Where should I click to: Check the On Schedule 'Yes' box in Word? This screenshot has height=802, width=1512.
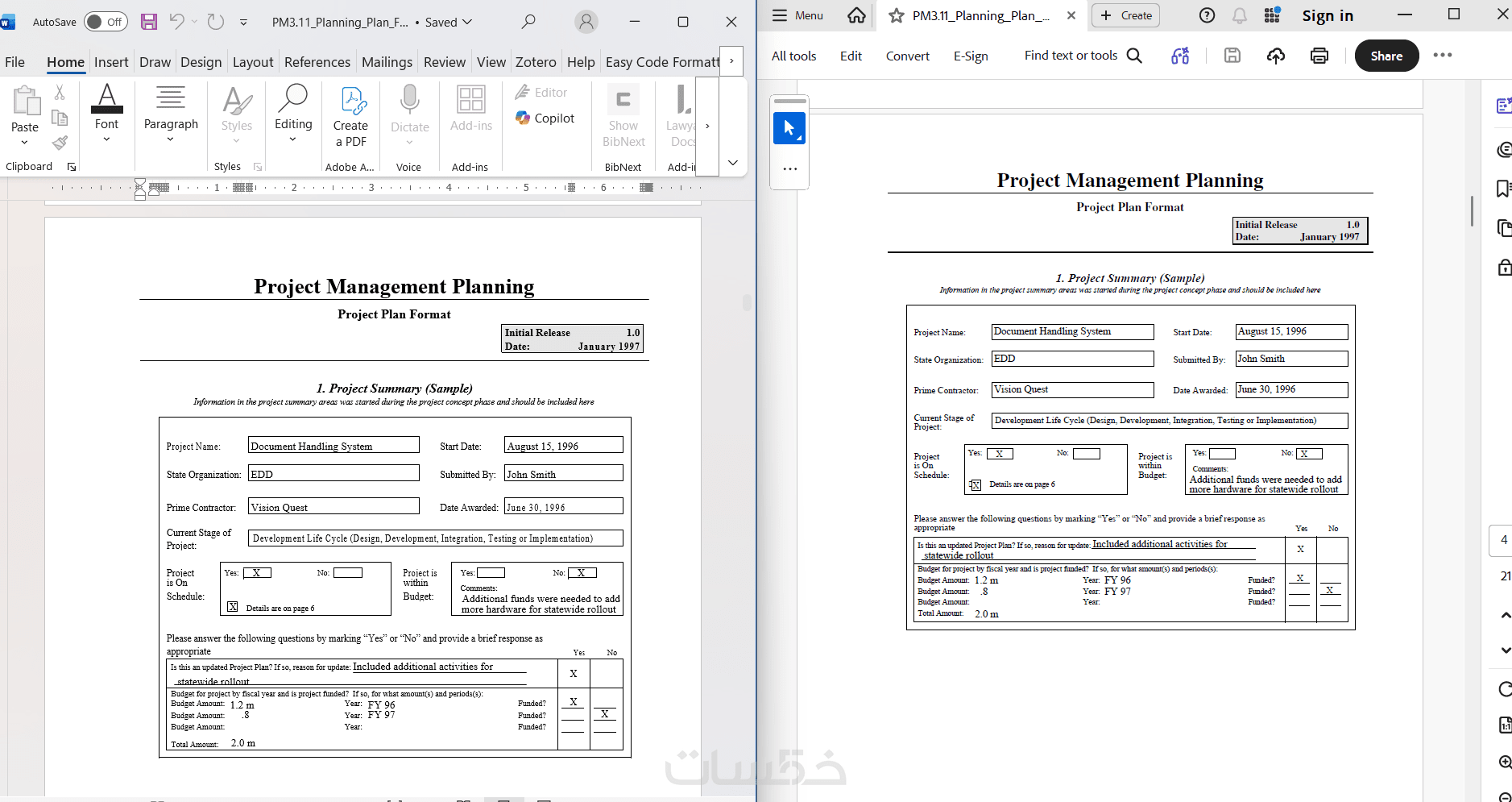point(257,573)
